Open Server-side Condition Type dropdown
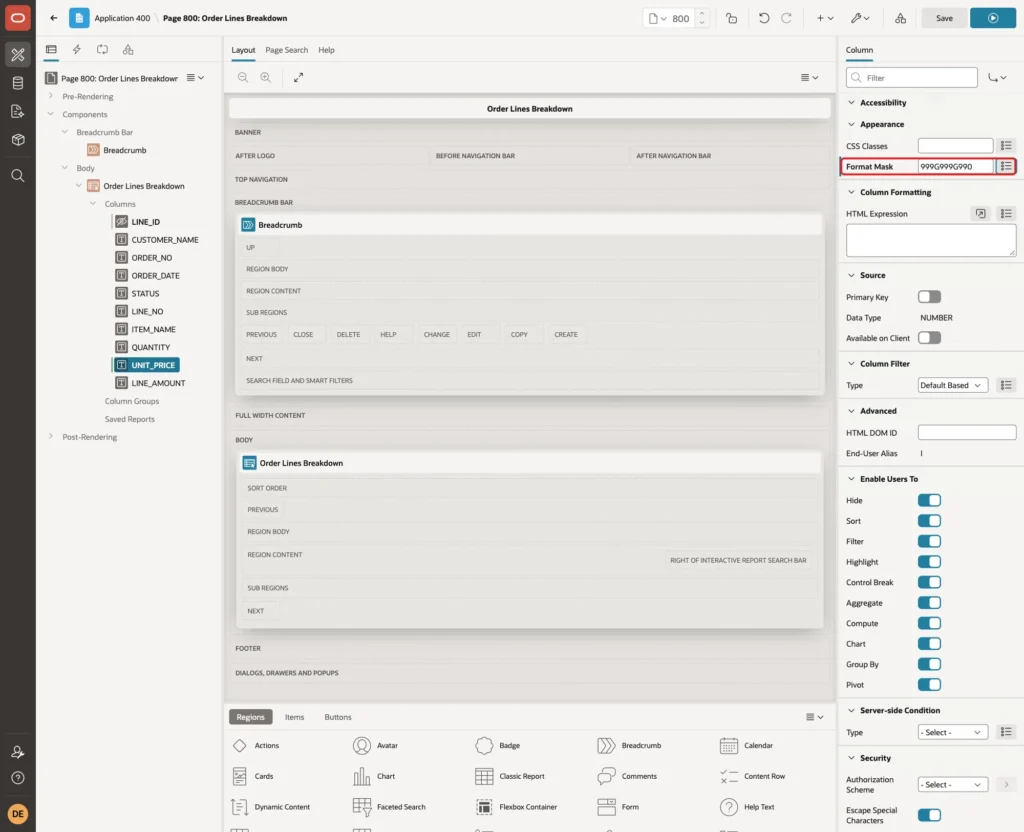Image resolution: width=1024 pixels, height=832 pixels. click(952, 732)
